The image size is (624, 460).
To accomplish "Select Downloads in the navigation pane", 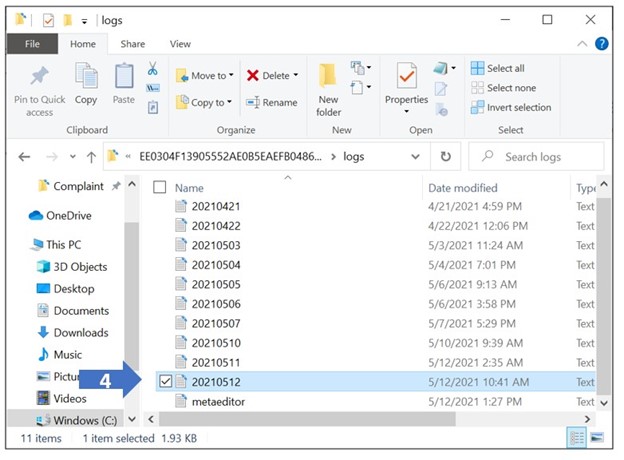I will pos(80,333).
